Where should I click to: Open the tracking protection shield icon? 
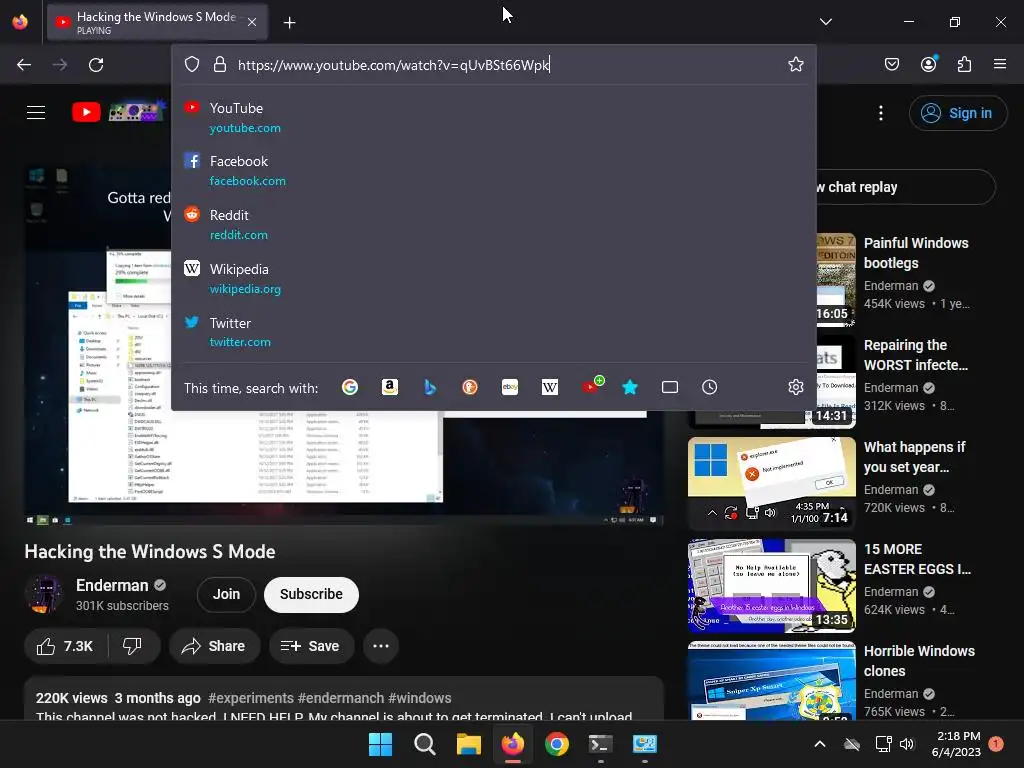191,64
